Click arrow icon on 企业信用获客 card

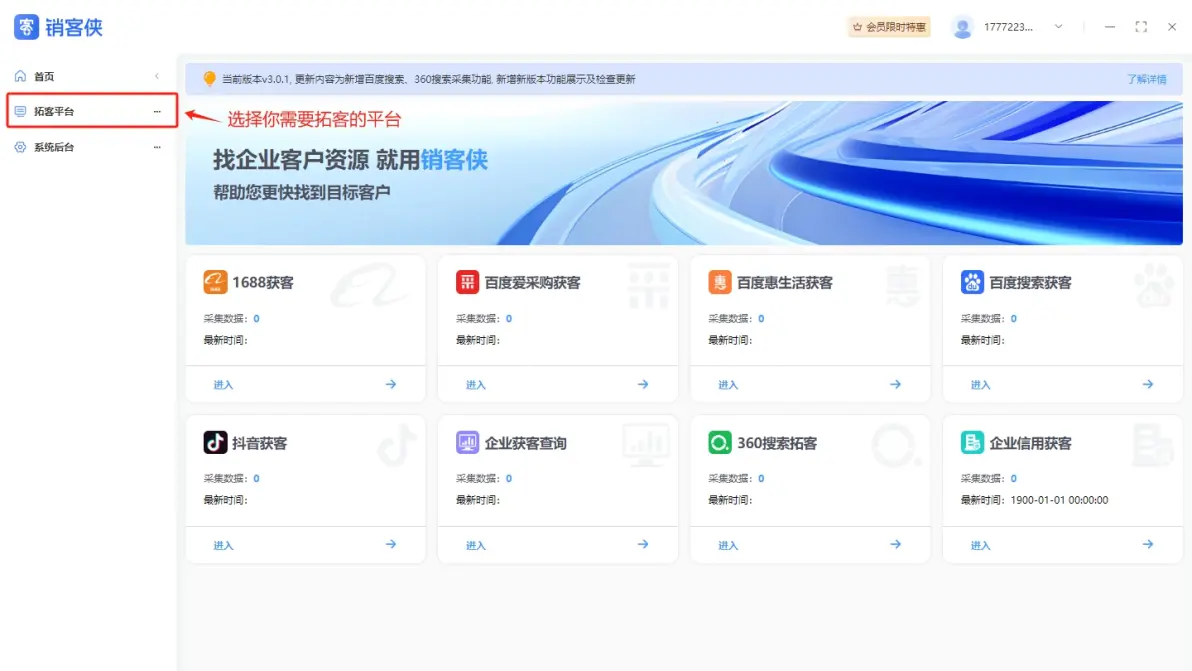[x=1148, y=544]
